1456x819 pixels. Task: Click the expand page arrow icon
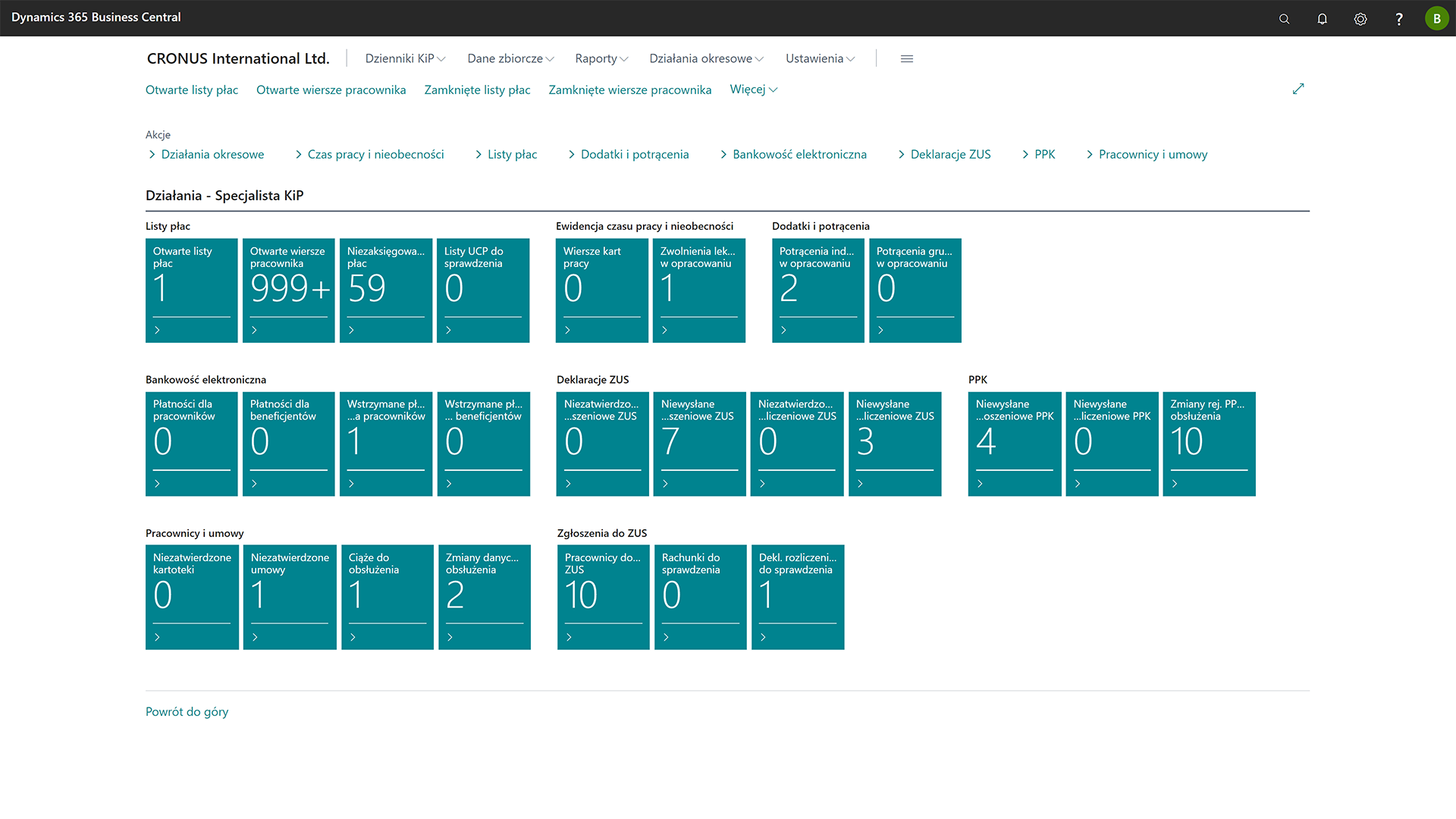1298,89
